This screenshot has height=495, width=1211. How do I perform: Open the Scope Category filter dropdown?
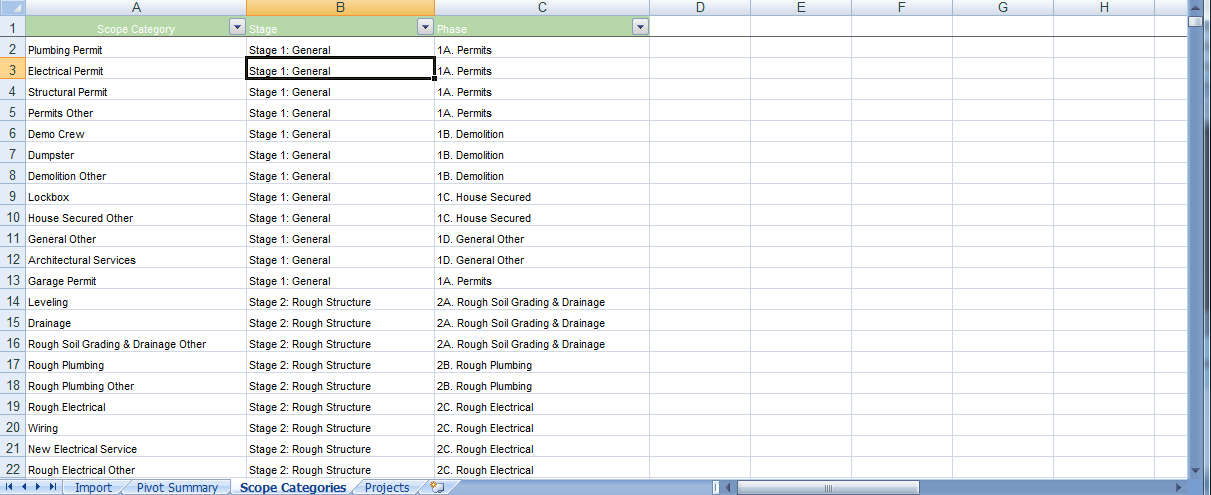tap(237, 28)
